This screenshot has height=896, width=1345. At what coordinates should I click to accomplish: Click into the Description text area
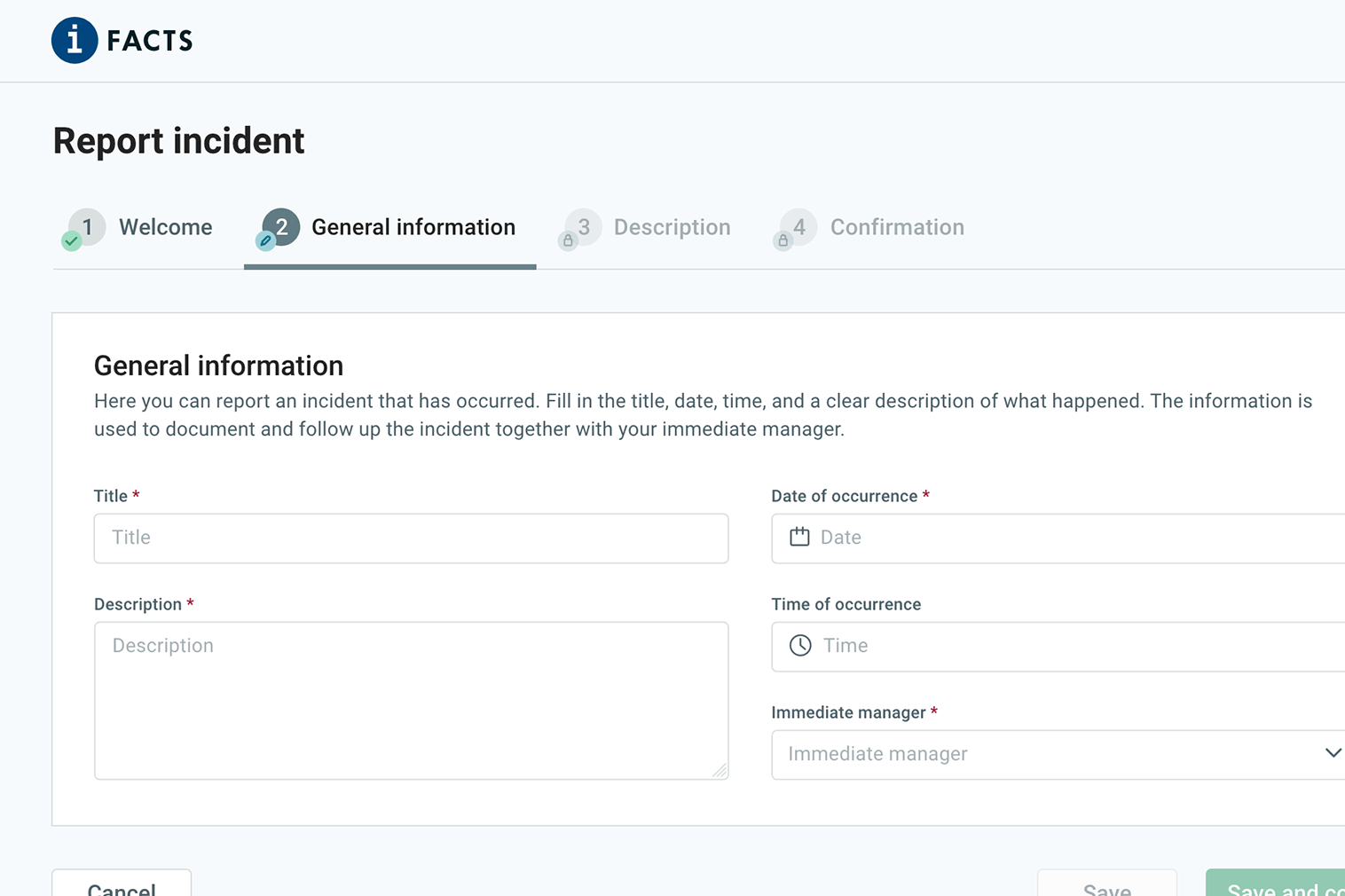click(411, 701)
